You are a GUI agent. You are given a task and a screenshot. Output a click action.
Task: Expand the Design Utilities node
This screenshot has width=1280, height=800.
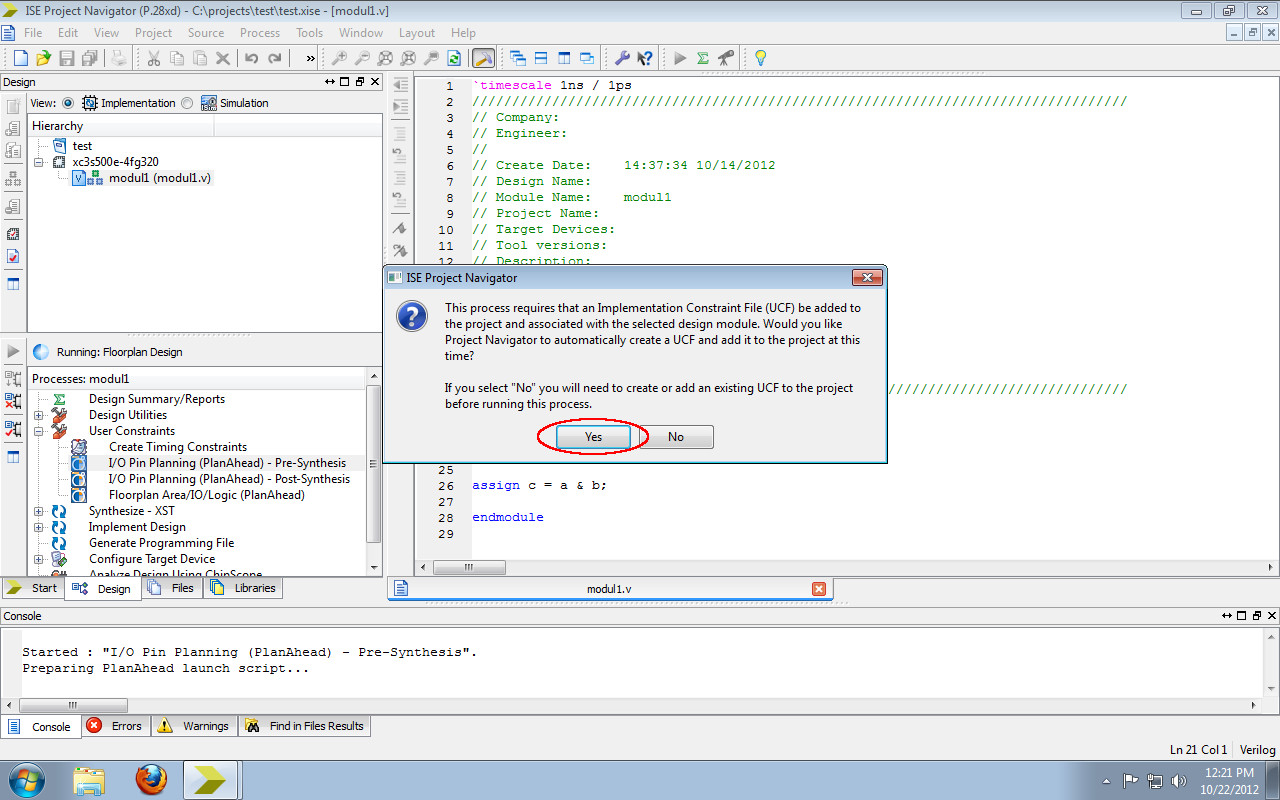(38, 414)
